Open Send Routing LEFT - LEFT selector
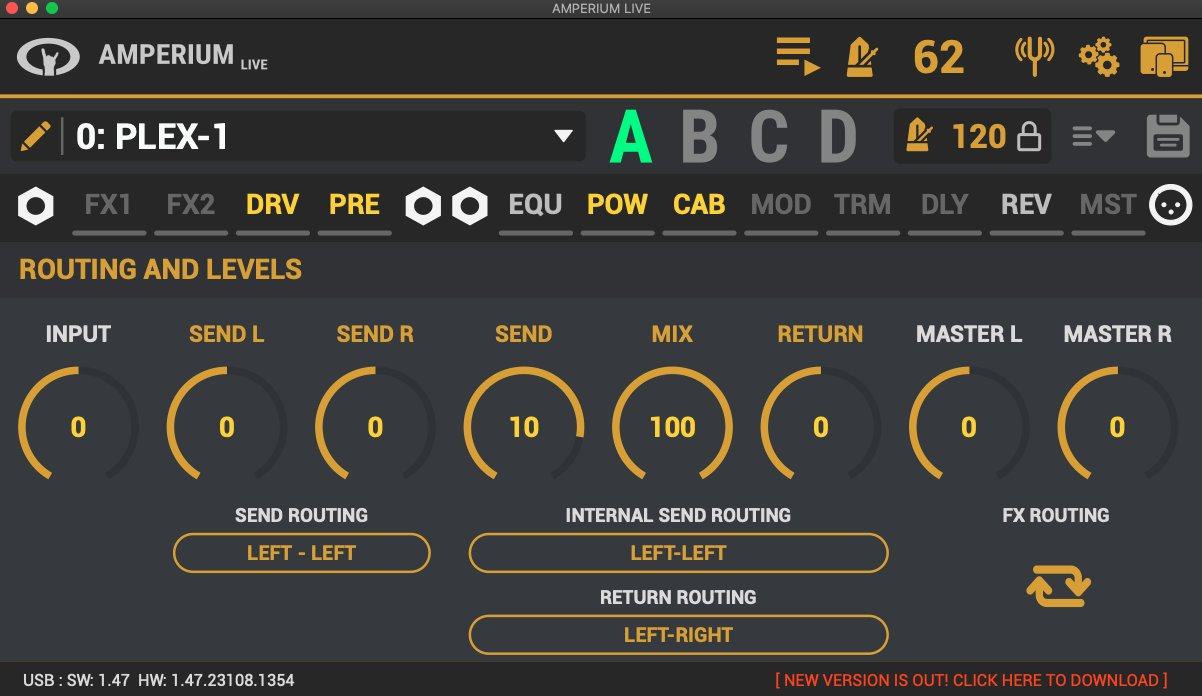The height and width of the screenshot is (696, 1202). point(302,553)
